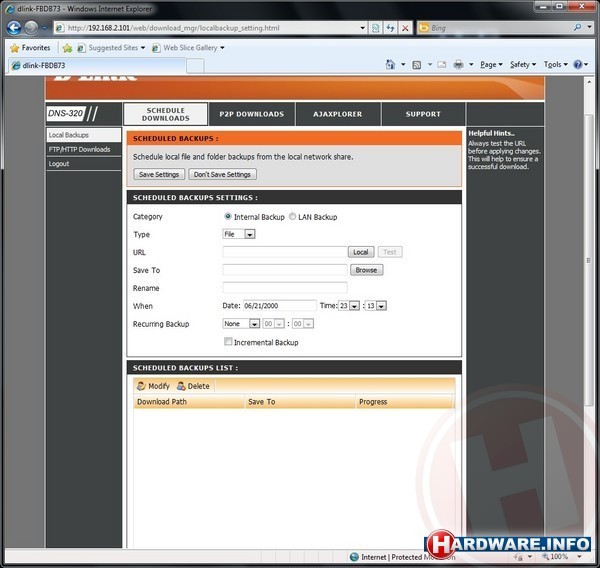Image resolution: width=600 pixels, height=568 pixels.
Task: Click the scrollbar up arrow
Action: coord(589,82)
